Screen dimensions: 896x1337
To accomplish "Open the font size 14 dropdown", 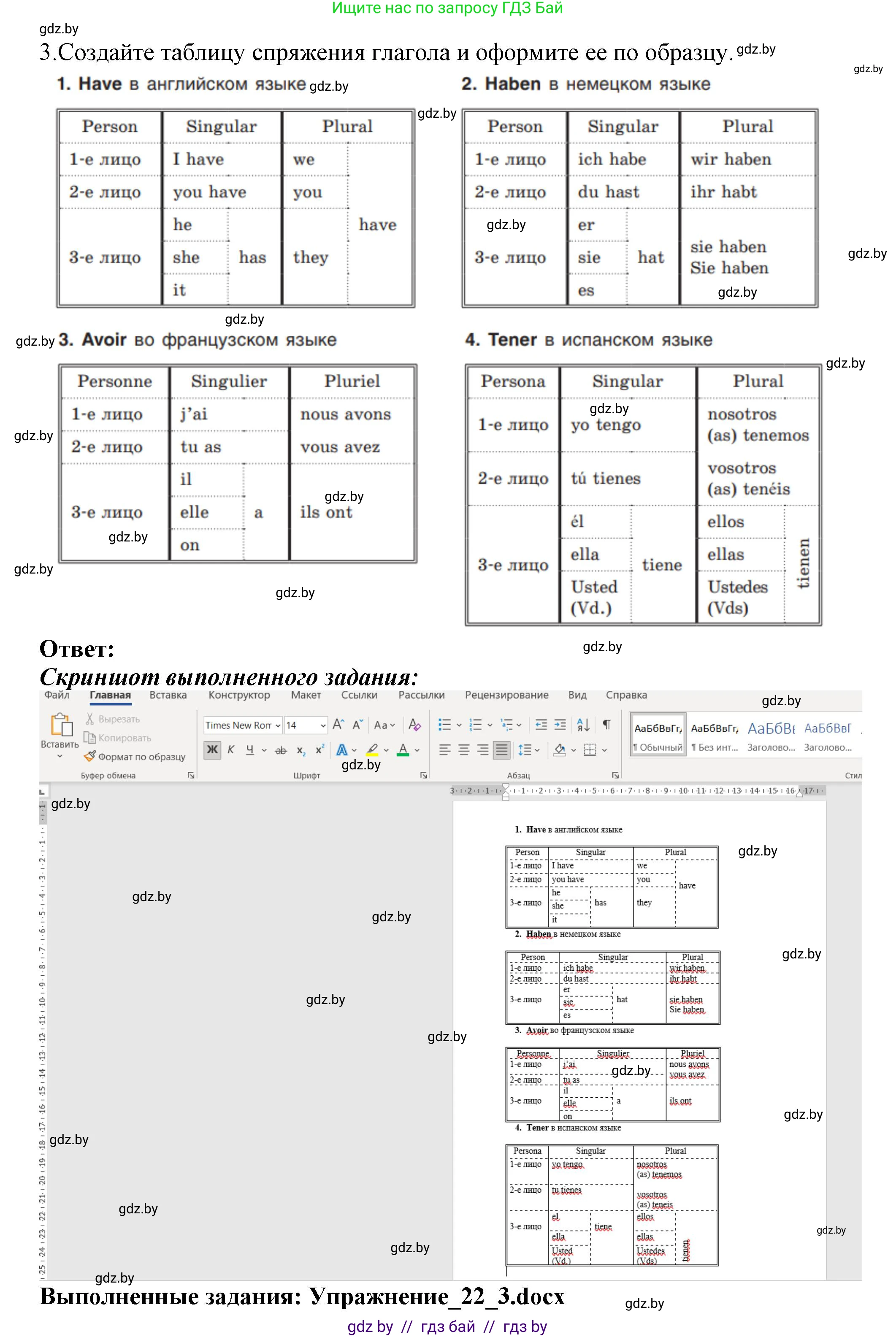I will coord(323,725).
